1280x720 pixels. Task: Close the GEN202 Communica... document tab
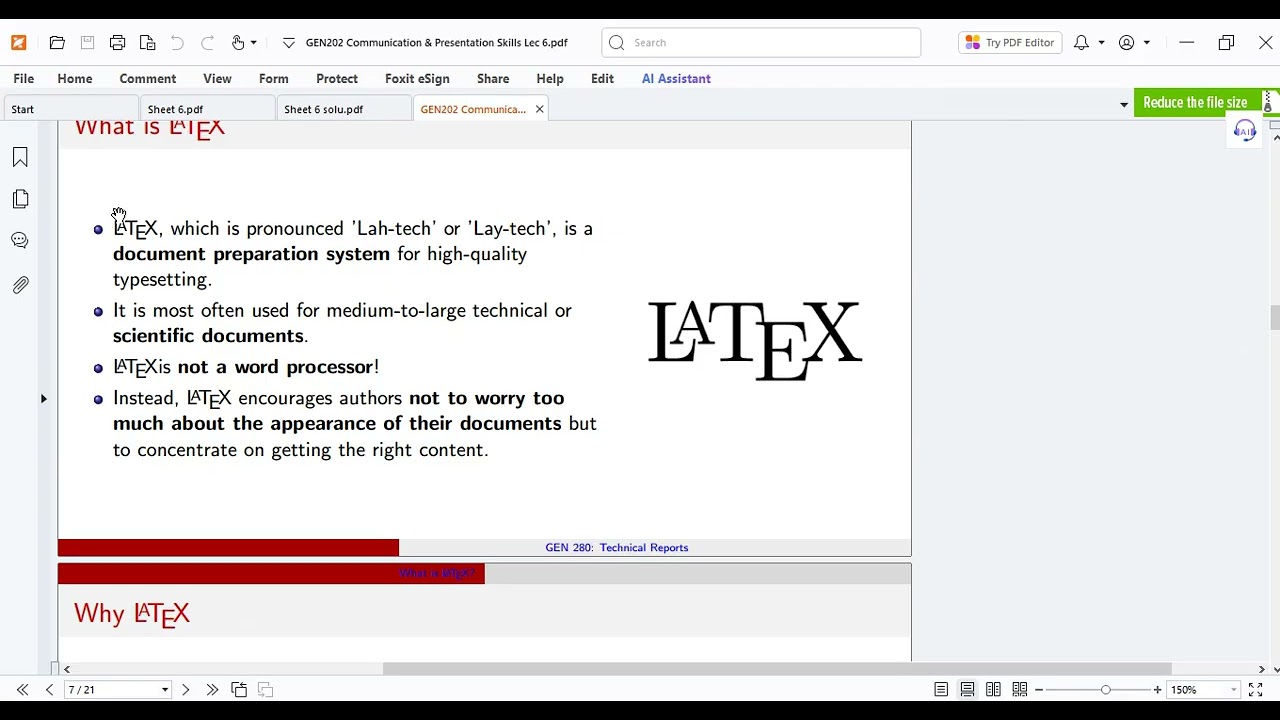(x=539, y=109)
